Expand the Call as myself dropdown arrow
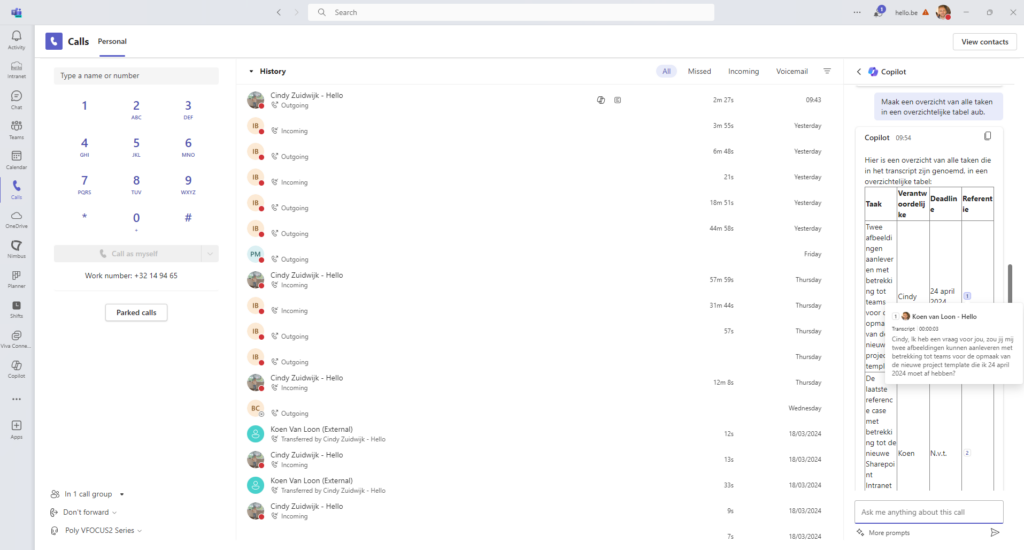1024x550 pixels. click(x=210, y=253)
